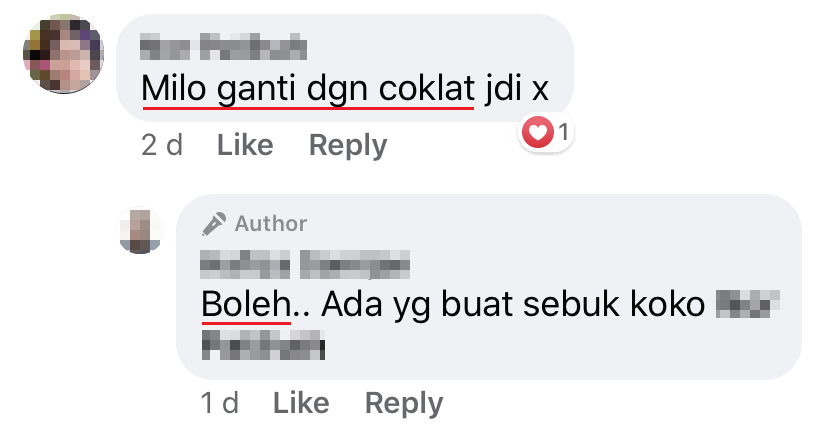Like the "Milo ganti dgn coklat" comment
The height and width of the screenshot is (425, 828).
tap(245, 145)
